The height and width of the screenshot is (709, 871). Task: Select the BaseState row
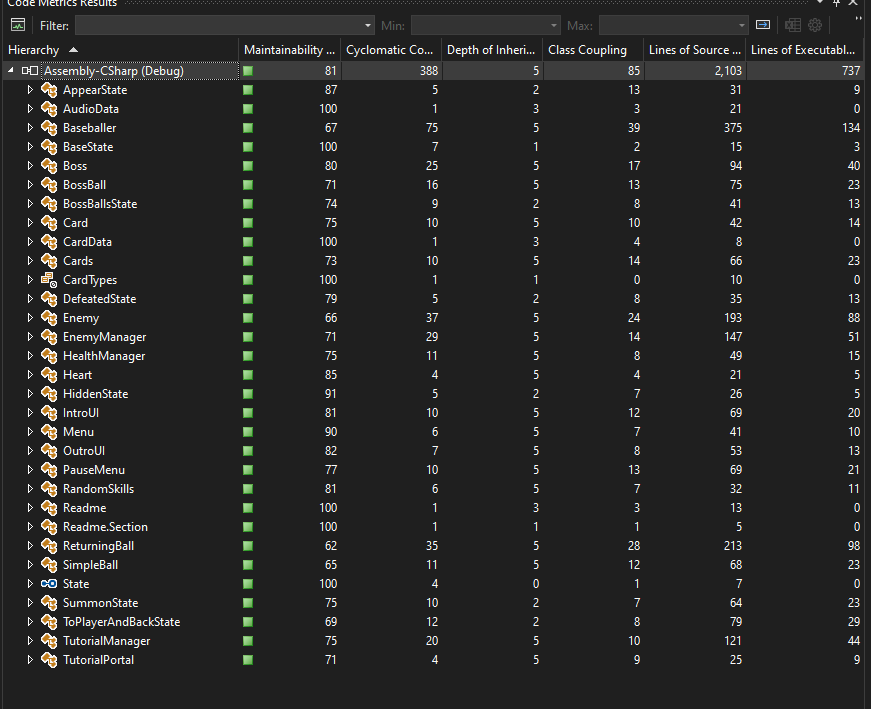pos(433,147)
